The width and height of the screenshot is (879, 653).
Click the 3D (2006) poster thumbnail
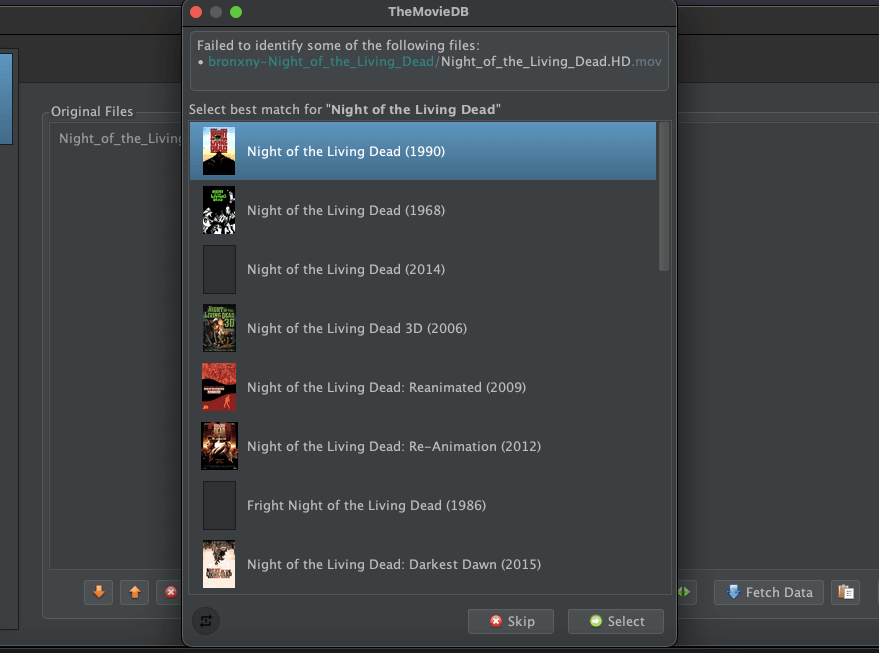[x=219, y=328]
